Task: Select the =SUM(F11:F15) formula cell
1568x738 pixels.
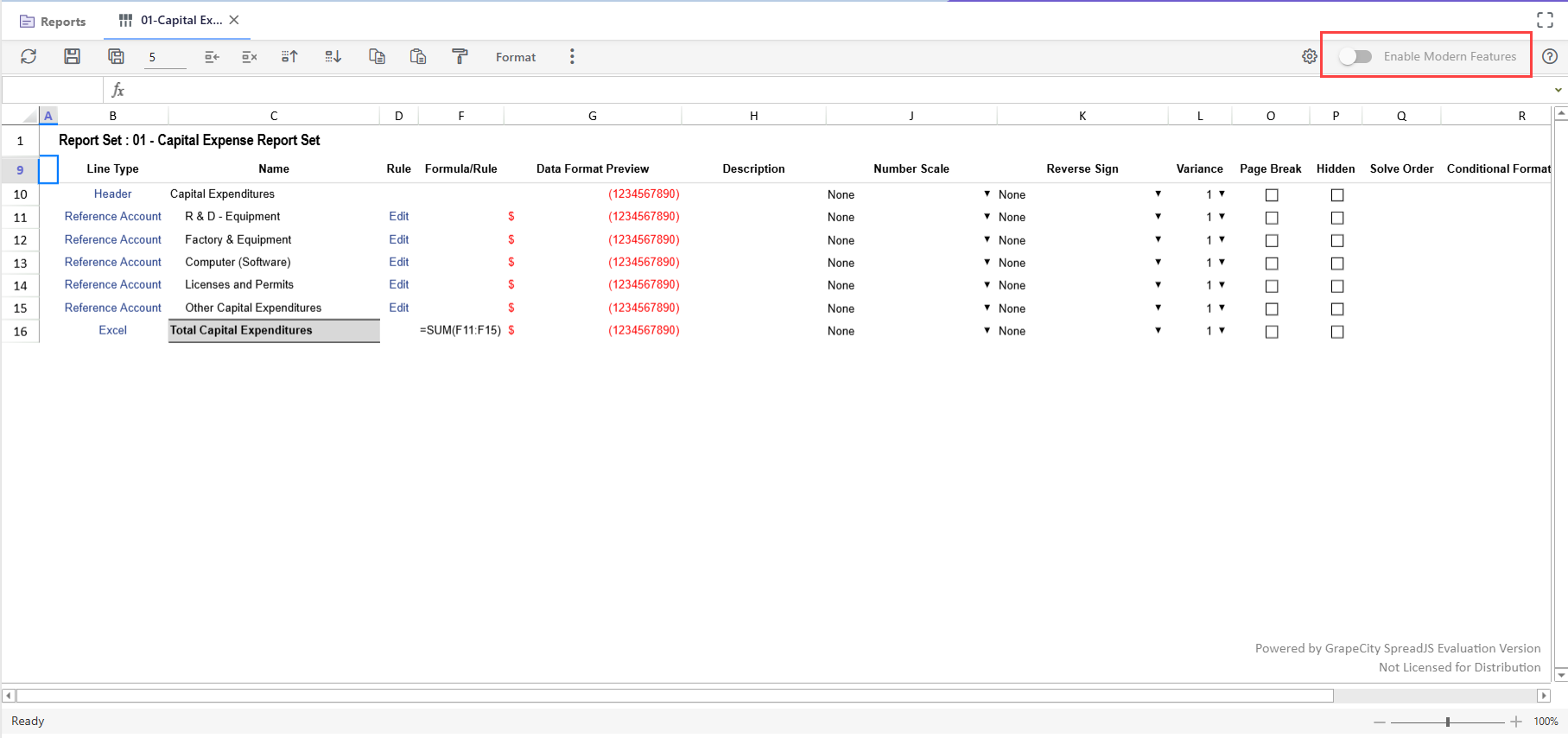Action: click(460, 330)
